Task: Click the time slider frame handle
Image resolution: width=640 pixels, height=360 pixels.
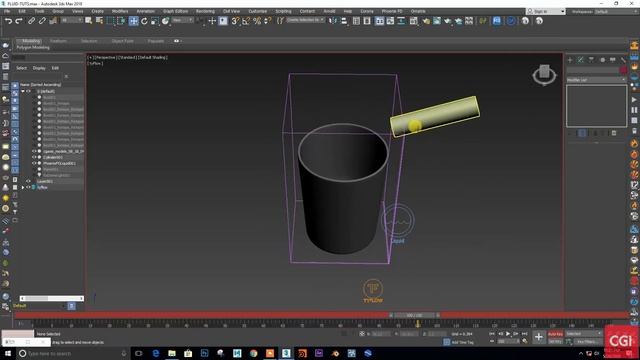Action: point(414,315)
